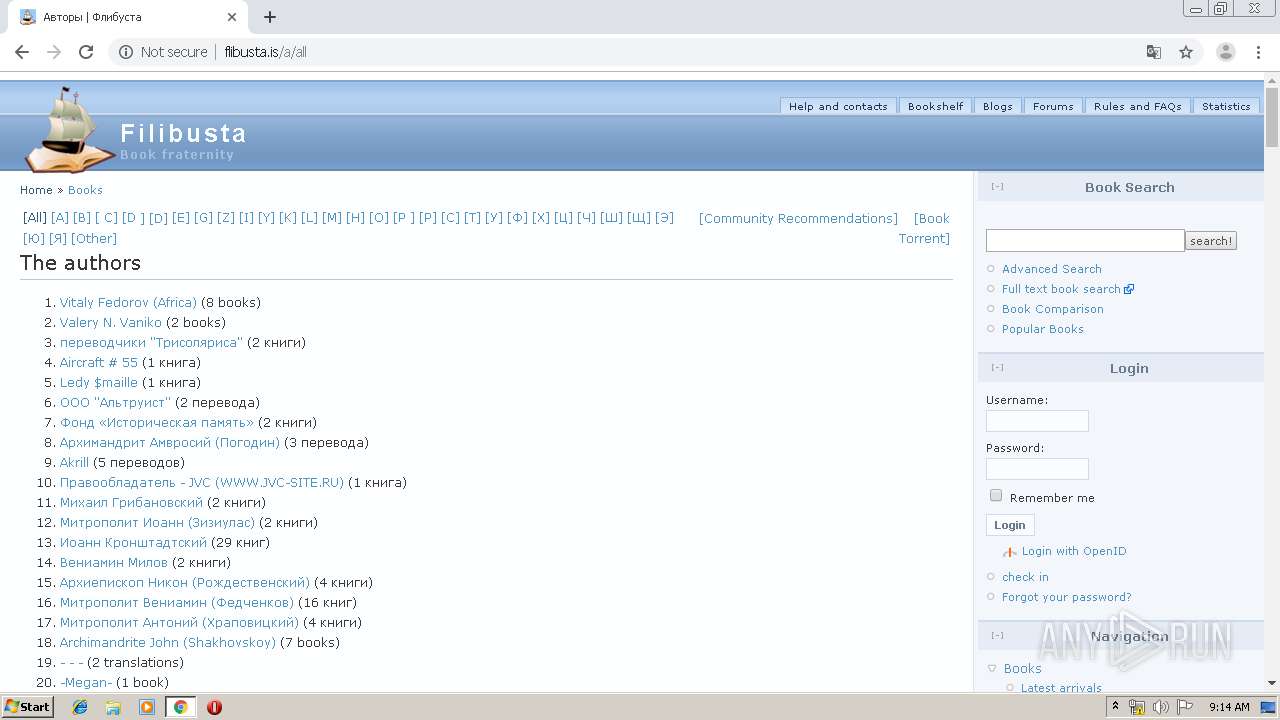Open the Blogs tab
Screen dimensions: 1280x720
click(x=998, y=106)
